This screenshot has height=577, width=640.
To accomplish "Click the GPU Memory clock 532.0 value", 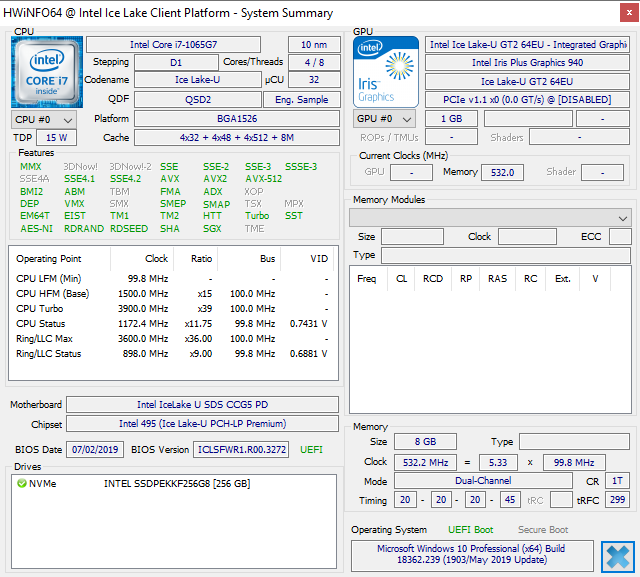I will pyautogui.click(x=502, y=173).
